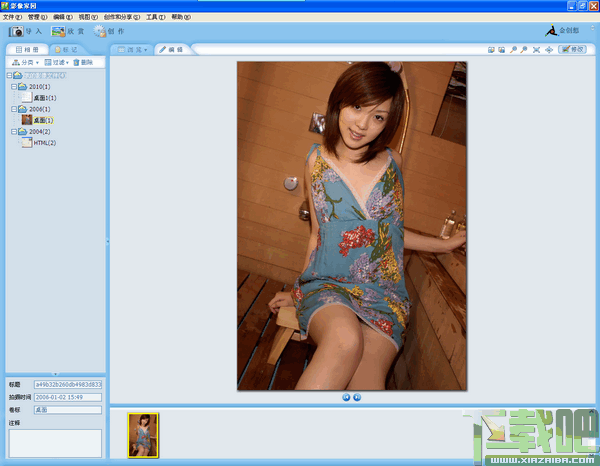Collapse the root album tree node

[9, 75]
